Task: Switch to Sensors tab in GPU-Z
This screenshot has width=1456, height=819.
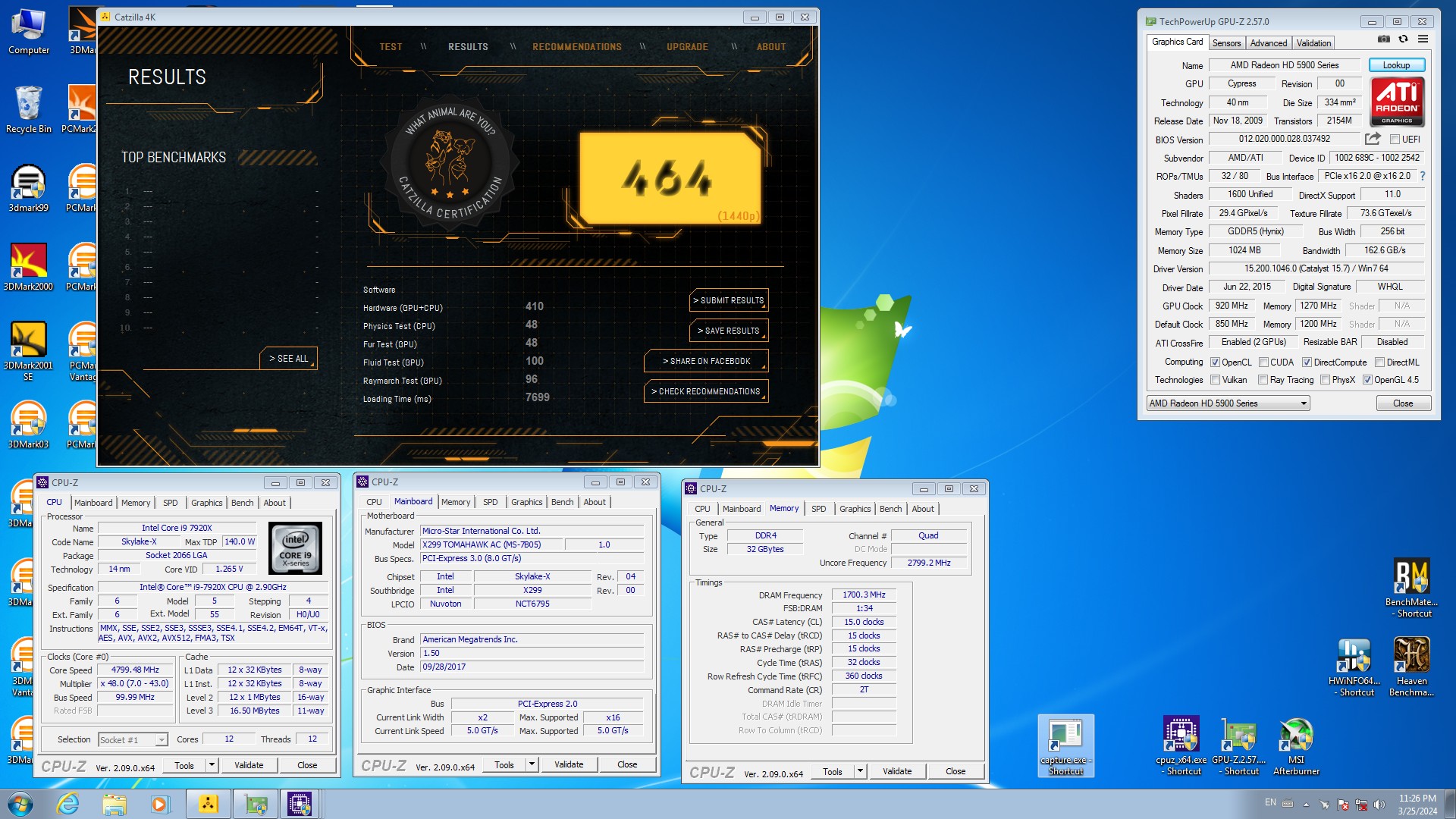Action: 1226,43
